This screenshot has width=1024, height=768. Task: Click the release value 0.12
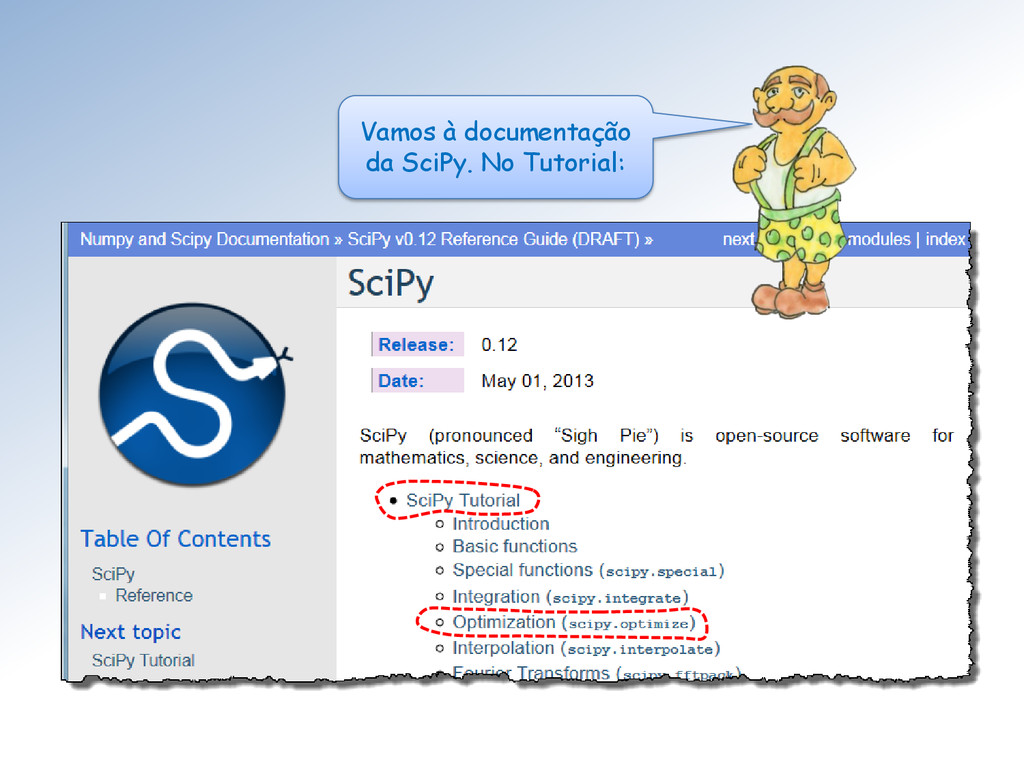point(499,344)
